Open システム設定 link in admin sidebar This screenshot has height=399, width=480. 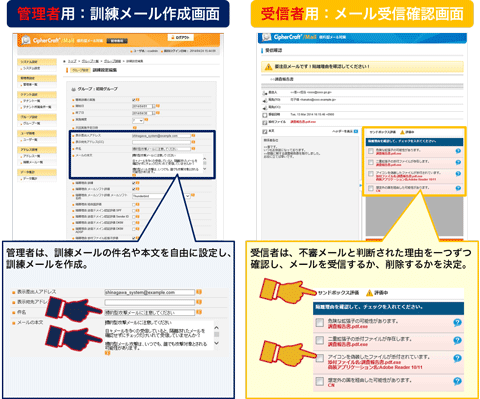[32, 68]
